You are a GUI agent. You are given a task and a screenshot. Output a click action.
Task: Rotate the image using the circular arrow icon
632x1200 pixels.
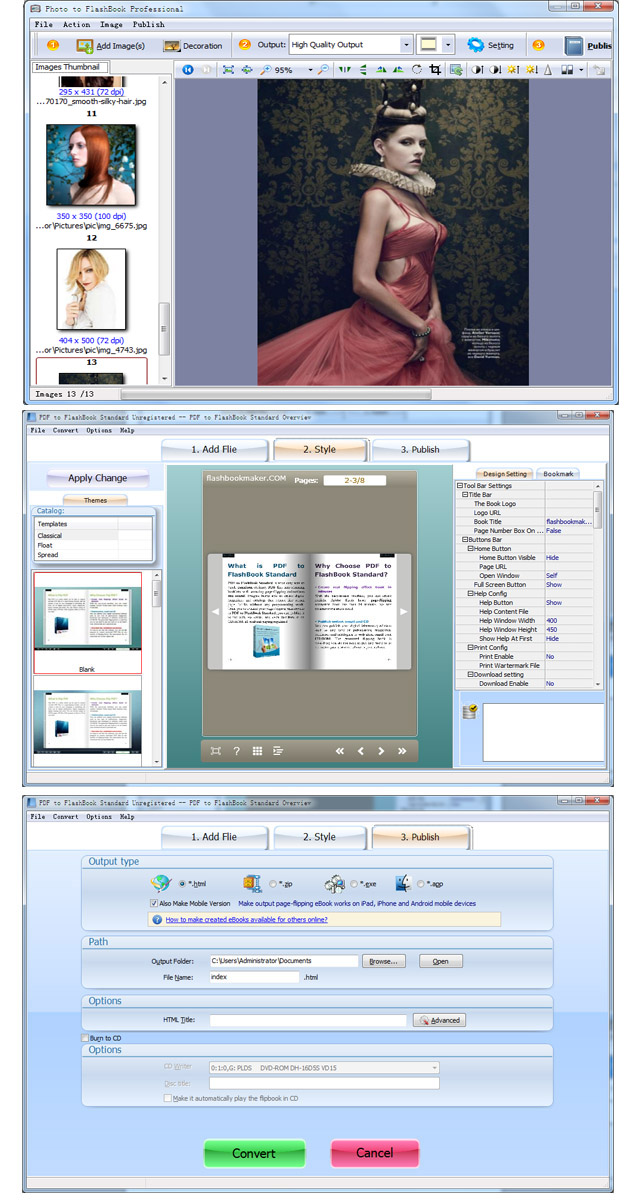tap(417, 70)
